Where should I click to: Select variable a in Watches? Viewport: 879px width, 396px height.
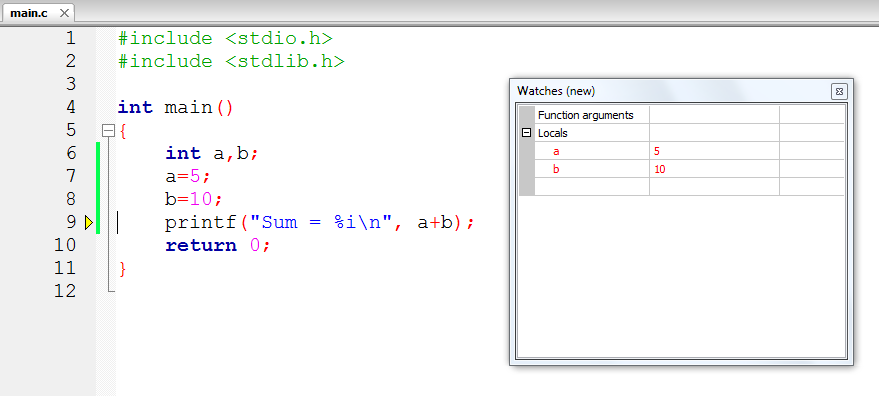(x=556, y=151)
